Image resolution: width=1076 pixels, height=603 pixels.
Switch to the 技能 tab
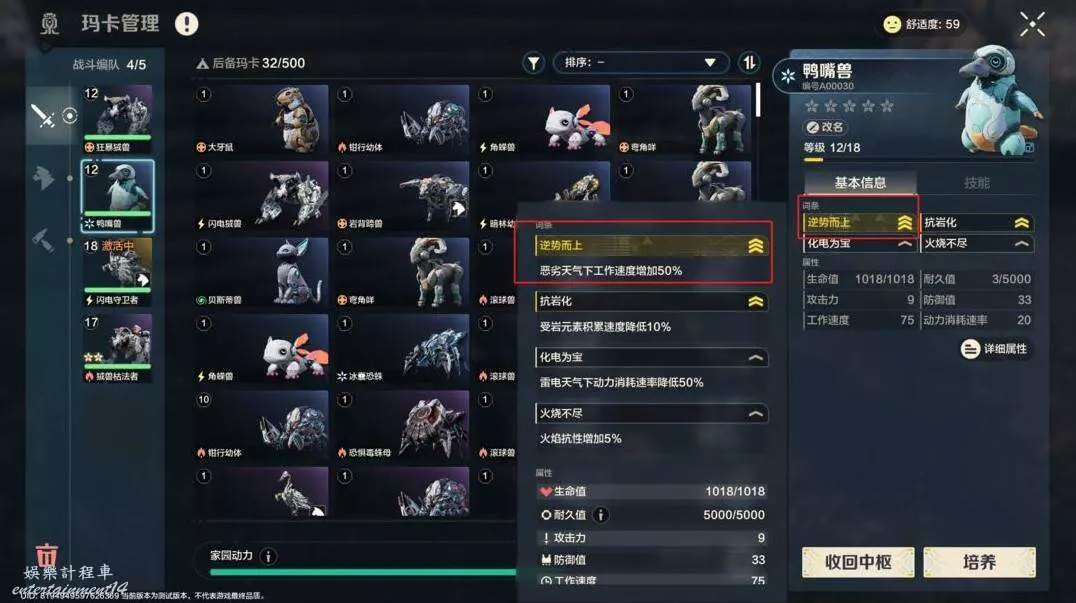976,182
